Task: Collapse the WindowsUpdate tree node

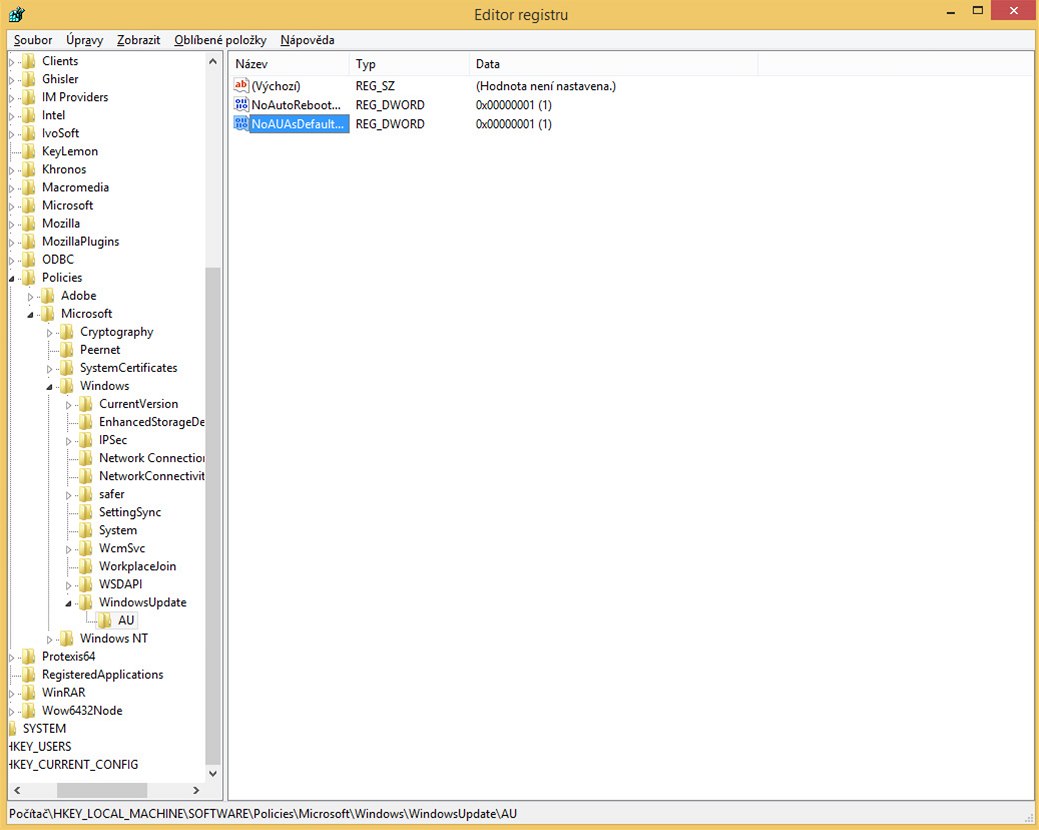Action: pyautogui.click(x=69, y=603)
